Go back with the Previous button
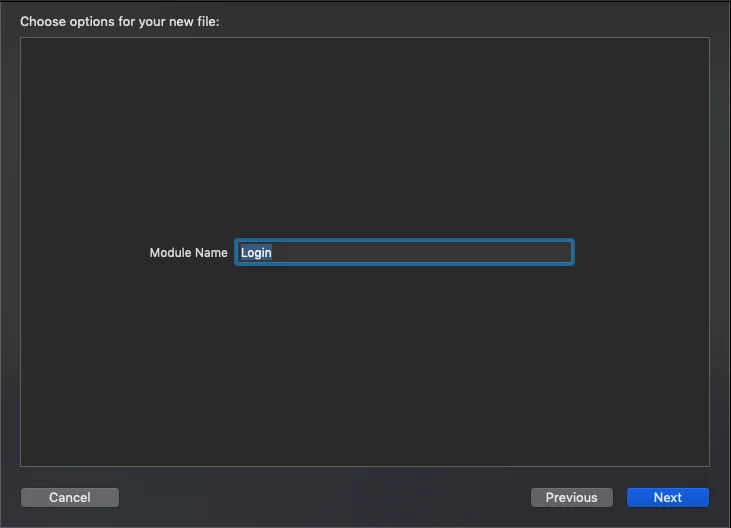This screenshot has height=528, width=731. [x=572, y=497]
